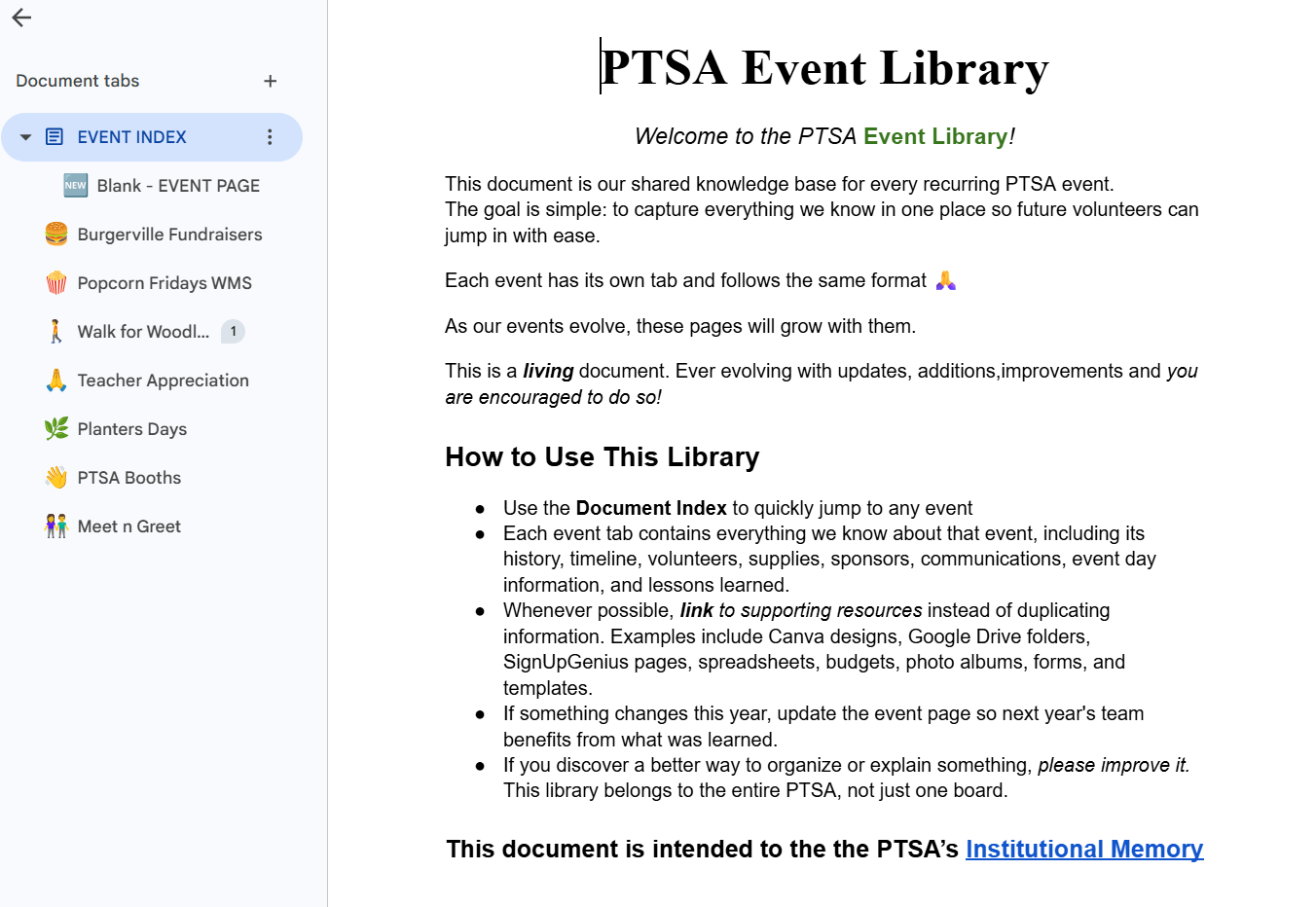Click the praying hands icon in sidebar

pyautogui.click(x=56, y=380)
